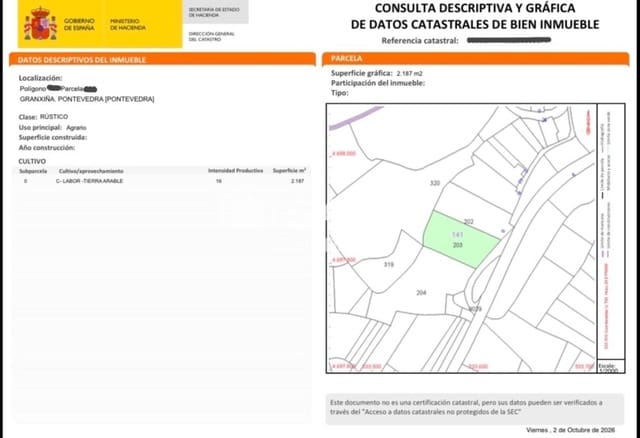Click the 'Superficie gráfica:' value '2.187 m2'
The height and width of the screenshot is (438, 640).
(x=409, y=73)
